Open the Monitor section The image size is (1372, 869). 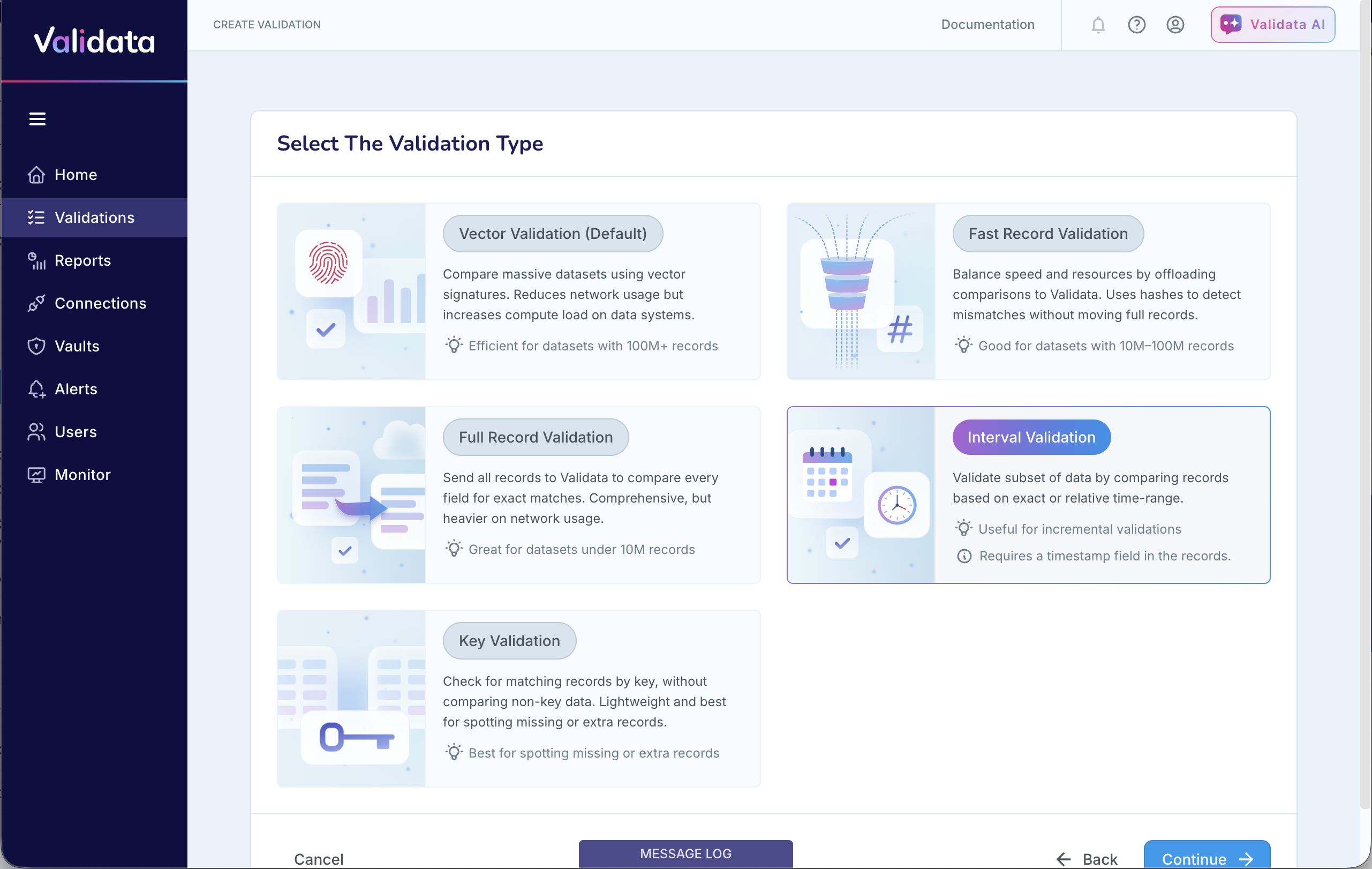82,474
